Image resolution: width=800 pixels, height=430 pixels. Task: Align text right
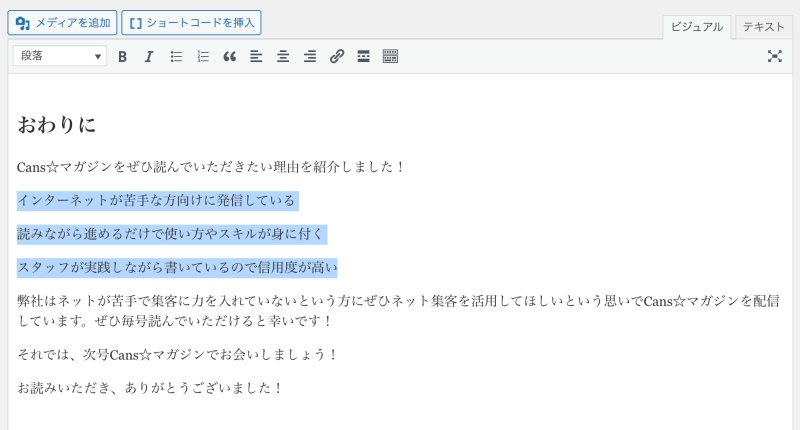(310, 57)
